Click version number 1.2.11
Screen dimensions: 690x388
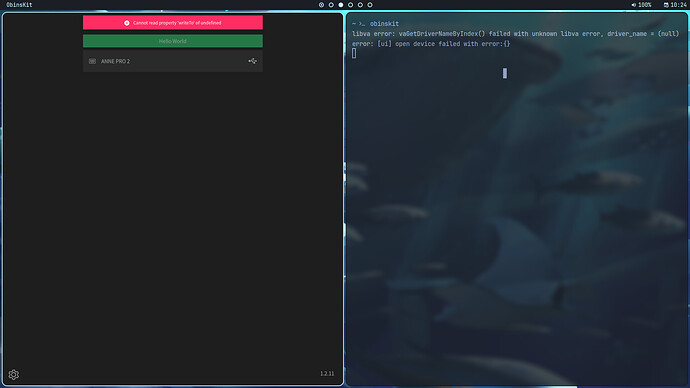(327, 373)
